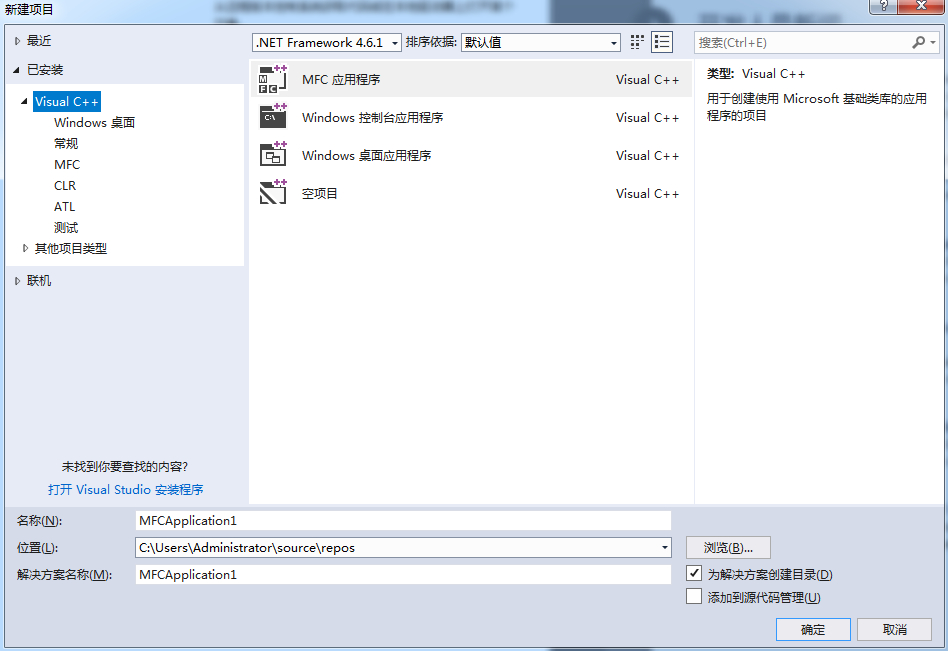Select Visual C++ in the tree
The image size is (948, 651).
point(67,102)
